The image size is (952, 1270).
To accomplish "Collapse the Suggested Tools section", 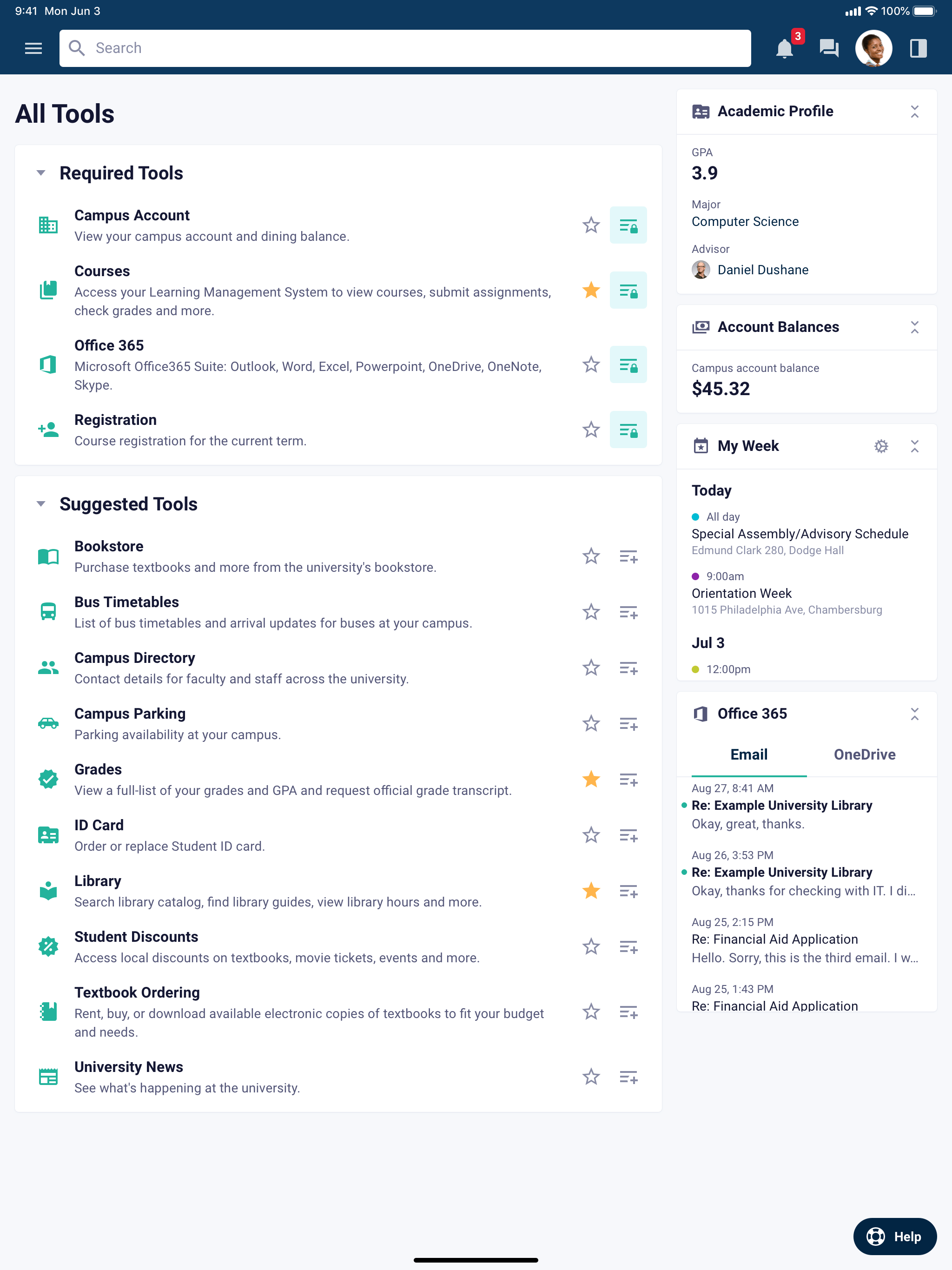I will (41, 503).
